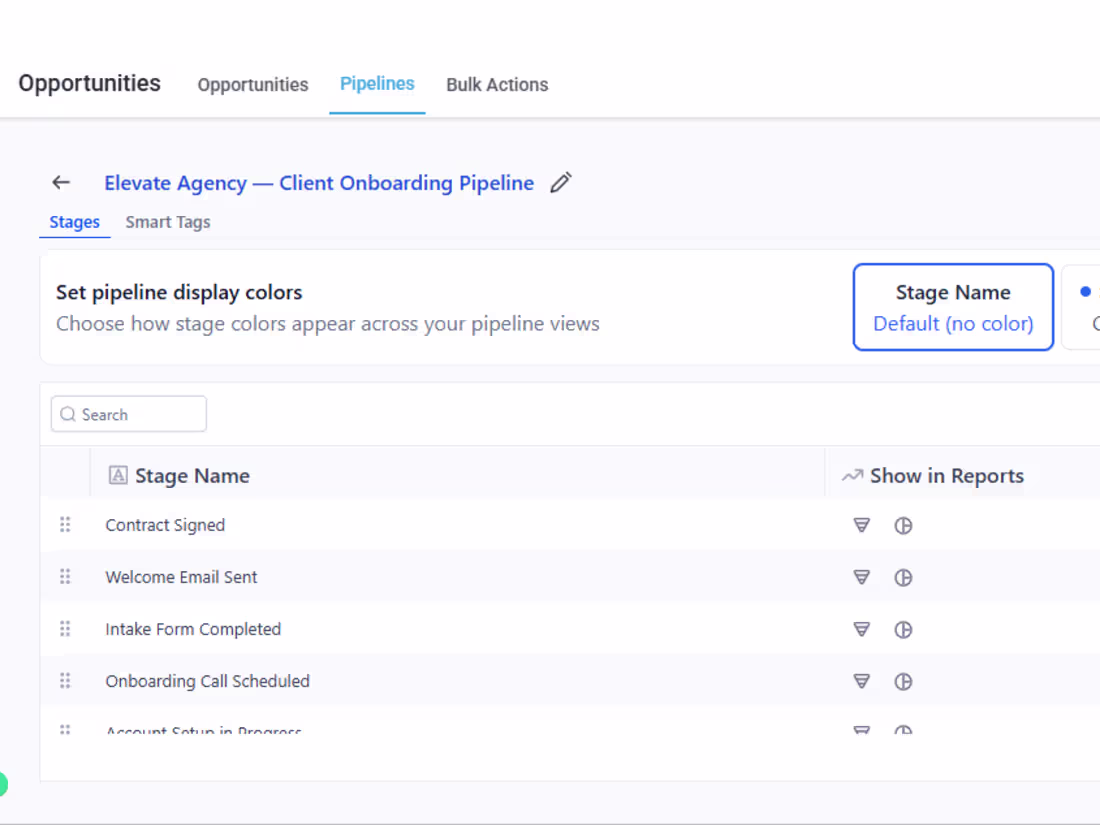Image resolution: width=1100 pixels, height=825 pixels.
Task: Grab the drag handle for Welcome Email Sent
Action: pos(65,577)
